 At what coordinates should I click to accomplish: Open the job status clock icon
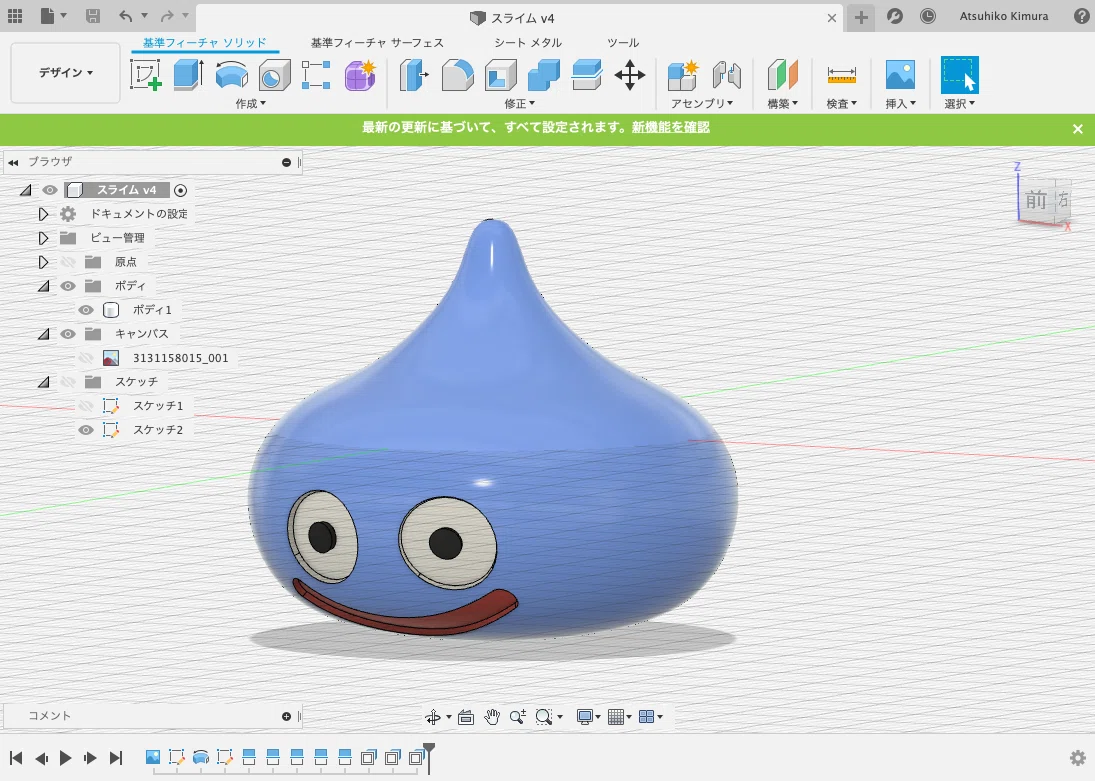click(x=927, y=16)
